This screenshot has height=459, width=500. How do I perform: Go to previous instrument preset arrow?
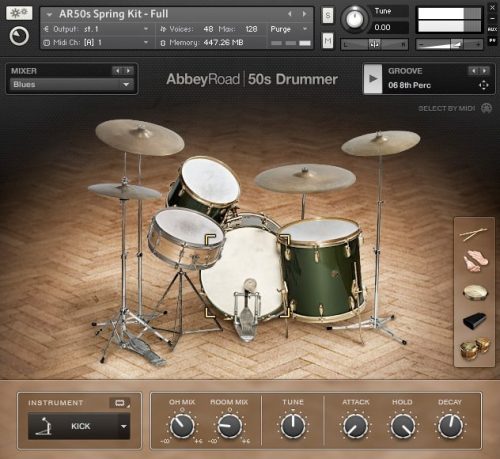[x=289, y=14]
